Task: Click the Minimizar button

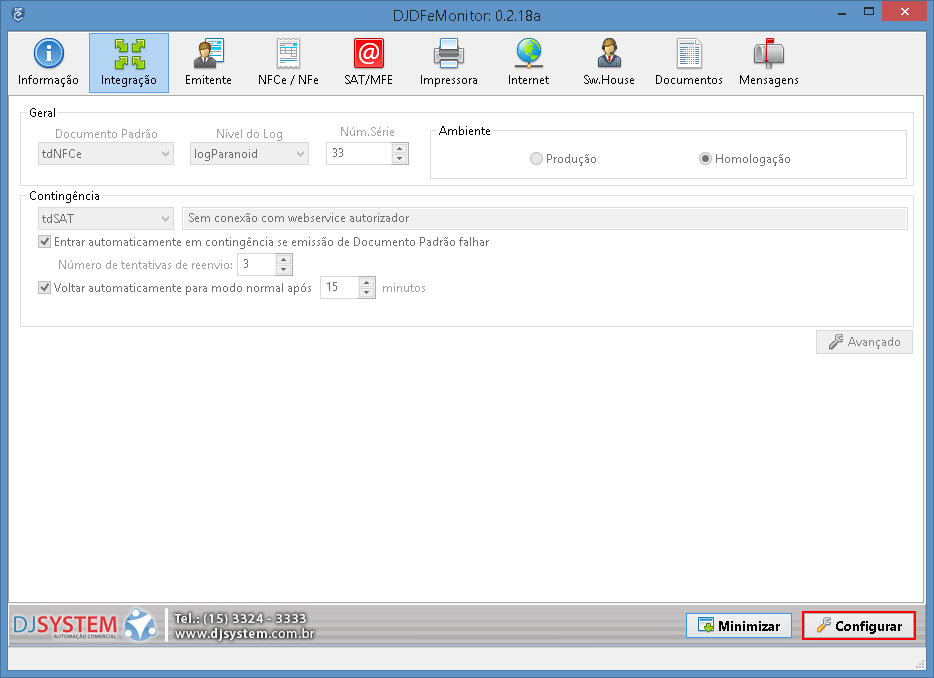Action: coord(739,626)
